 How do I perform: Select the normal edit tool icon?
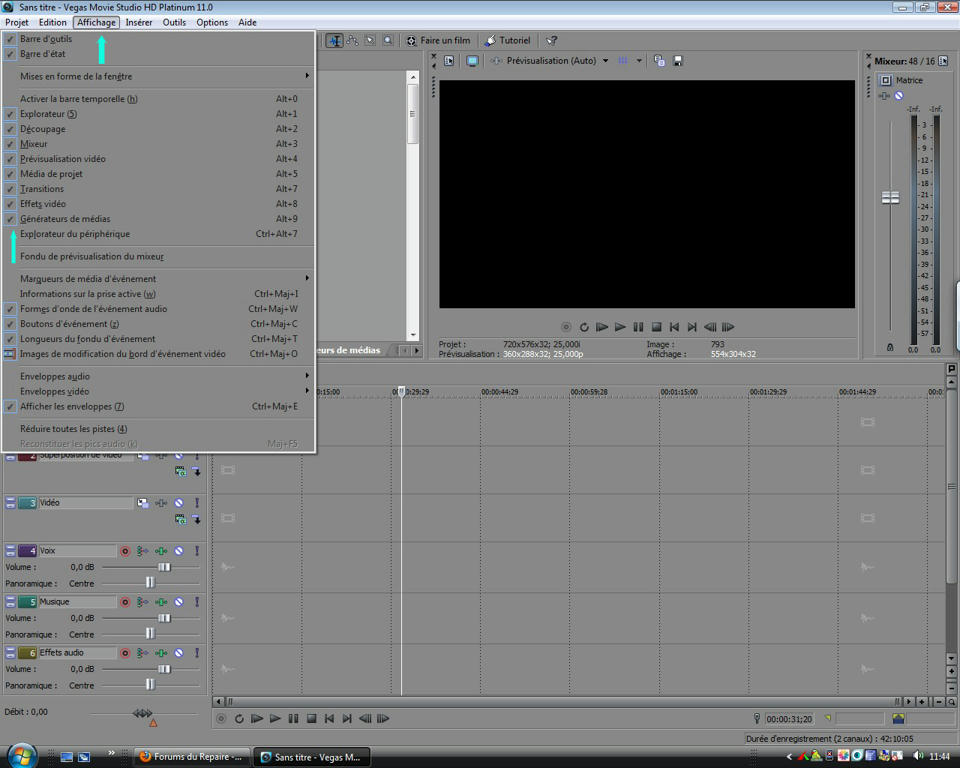(x=334, y=40)
